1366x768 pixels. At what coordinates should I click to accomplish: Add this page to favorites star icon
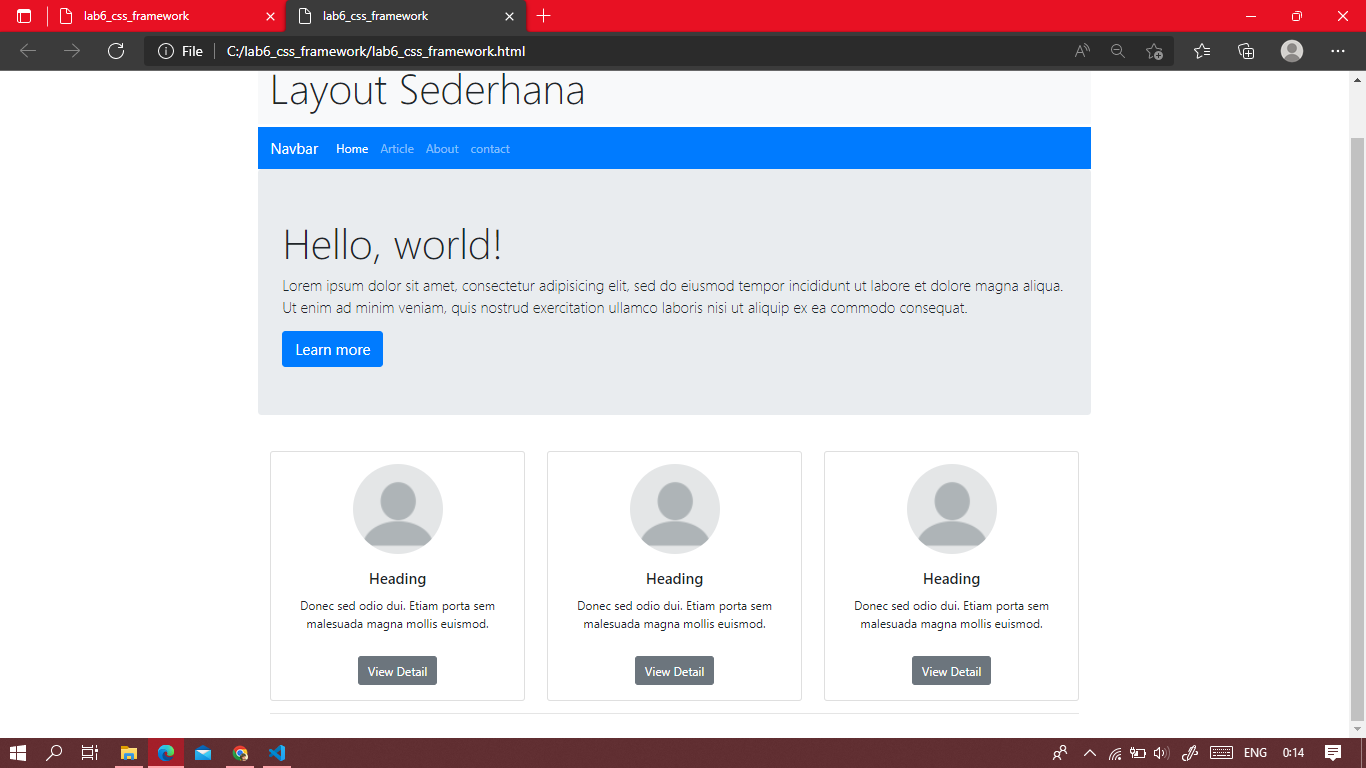point(1154,51)
